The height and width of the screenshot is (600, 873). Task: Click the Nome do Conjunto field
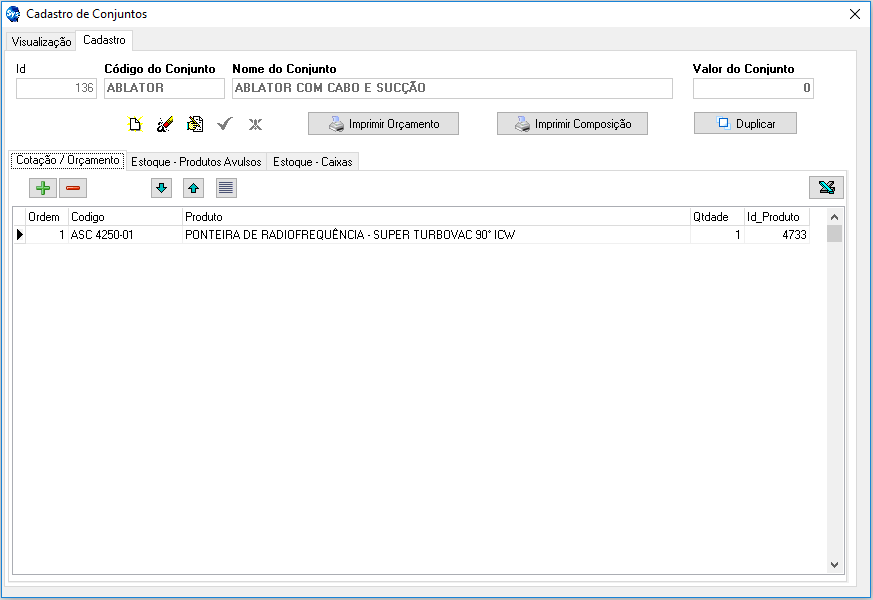[452, 88]
